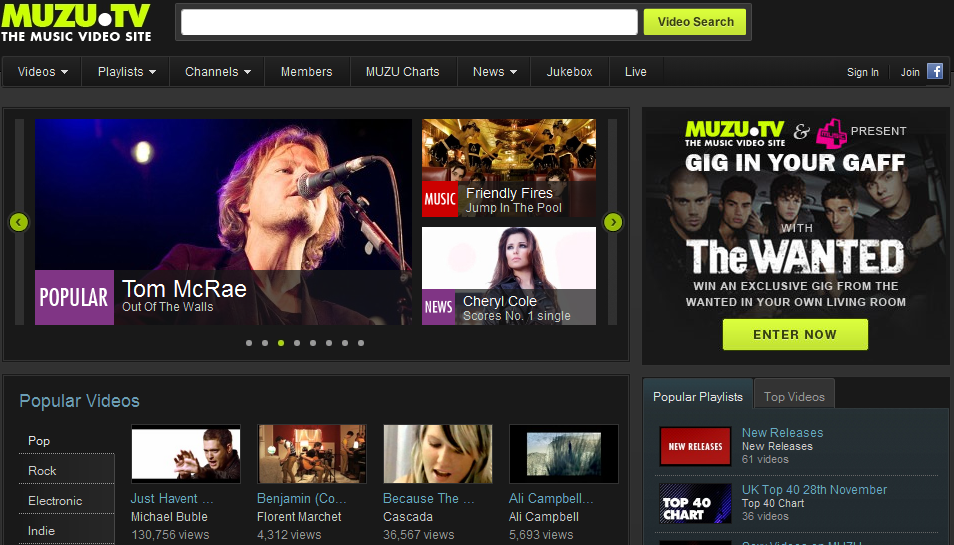This screenshot has width=954, height=545.
Task: Open the Channels dropdown menu
Action: 217,72
